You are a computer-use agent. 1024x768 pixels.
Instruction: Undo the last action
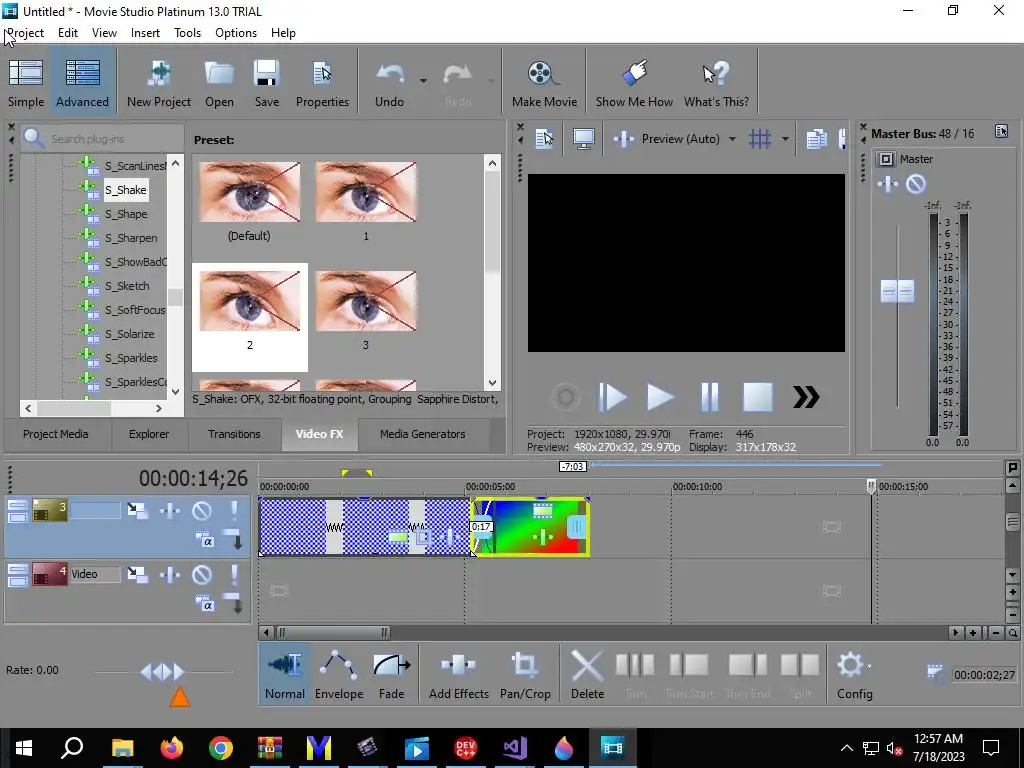[x=389, y=82]
